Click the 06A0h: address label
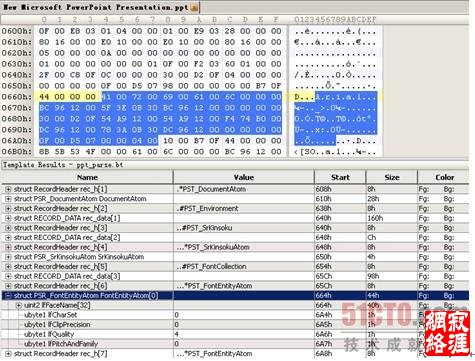This screenshot has width=475, height=361. click(17, 141)
